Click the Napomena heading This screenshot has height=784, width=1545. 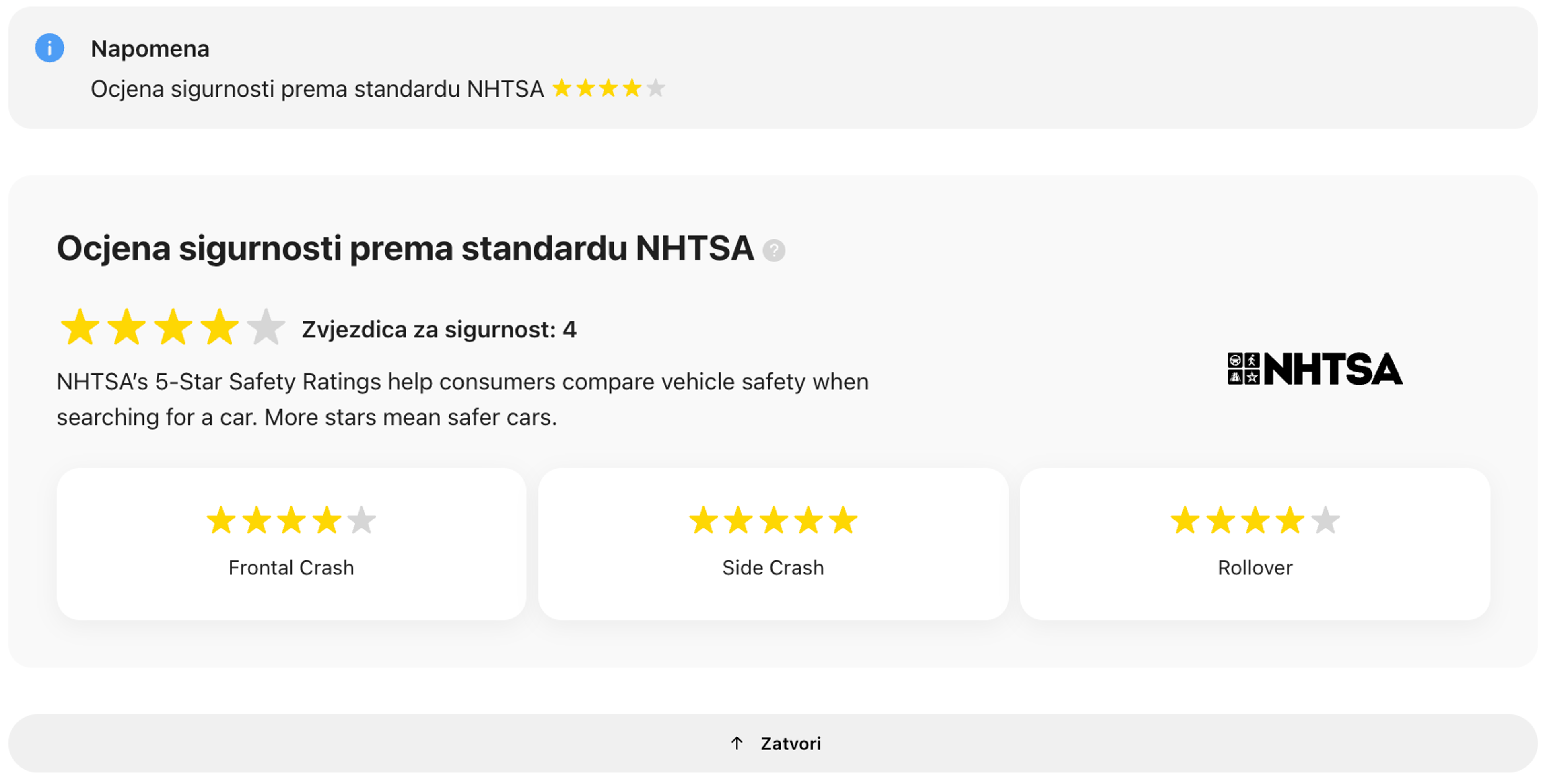pyautogui.click(x=150, y=49)
